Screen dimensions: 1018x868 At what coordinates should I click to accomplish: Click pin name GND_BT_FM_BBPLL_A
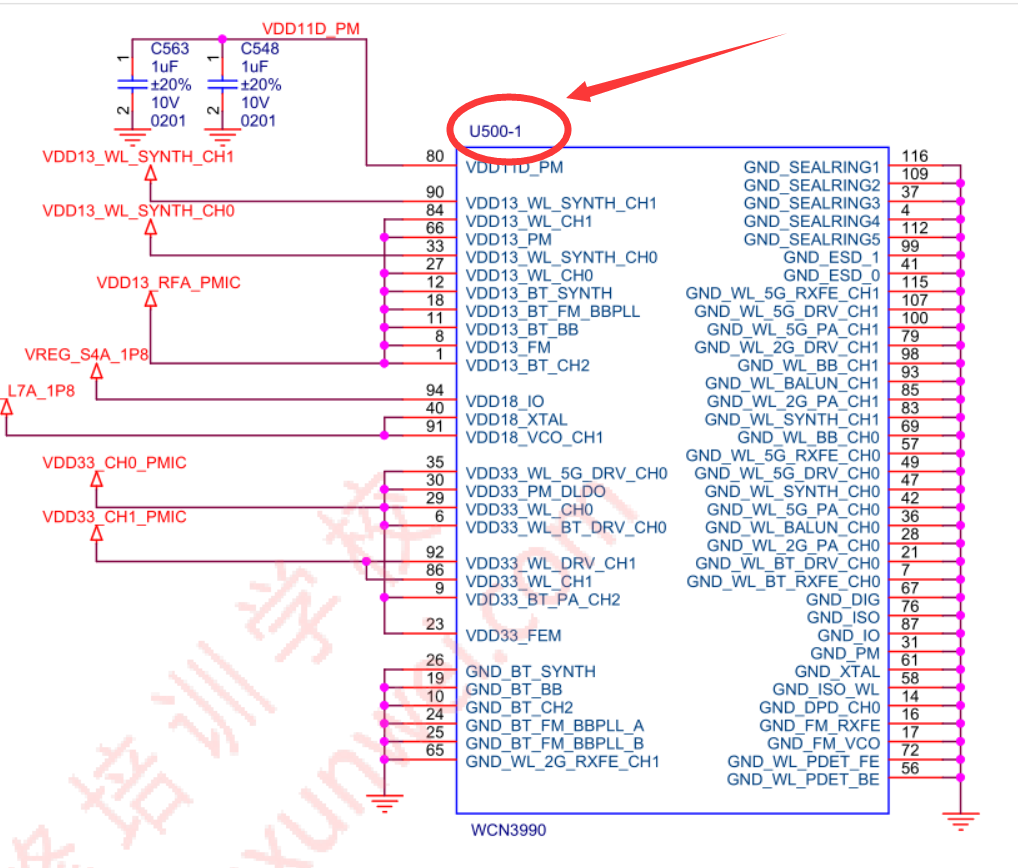tap(555, 725)
